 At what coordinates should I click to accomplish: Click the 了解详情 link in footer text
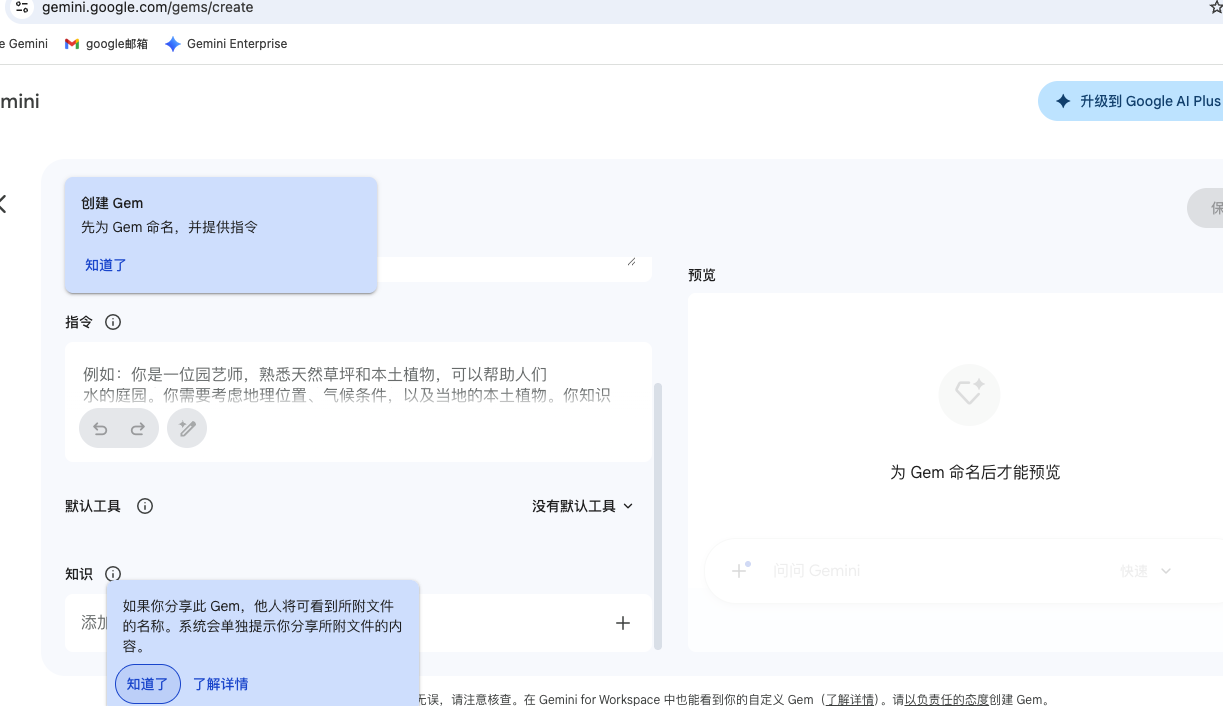click(850, 700)
